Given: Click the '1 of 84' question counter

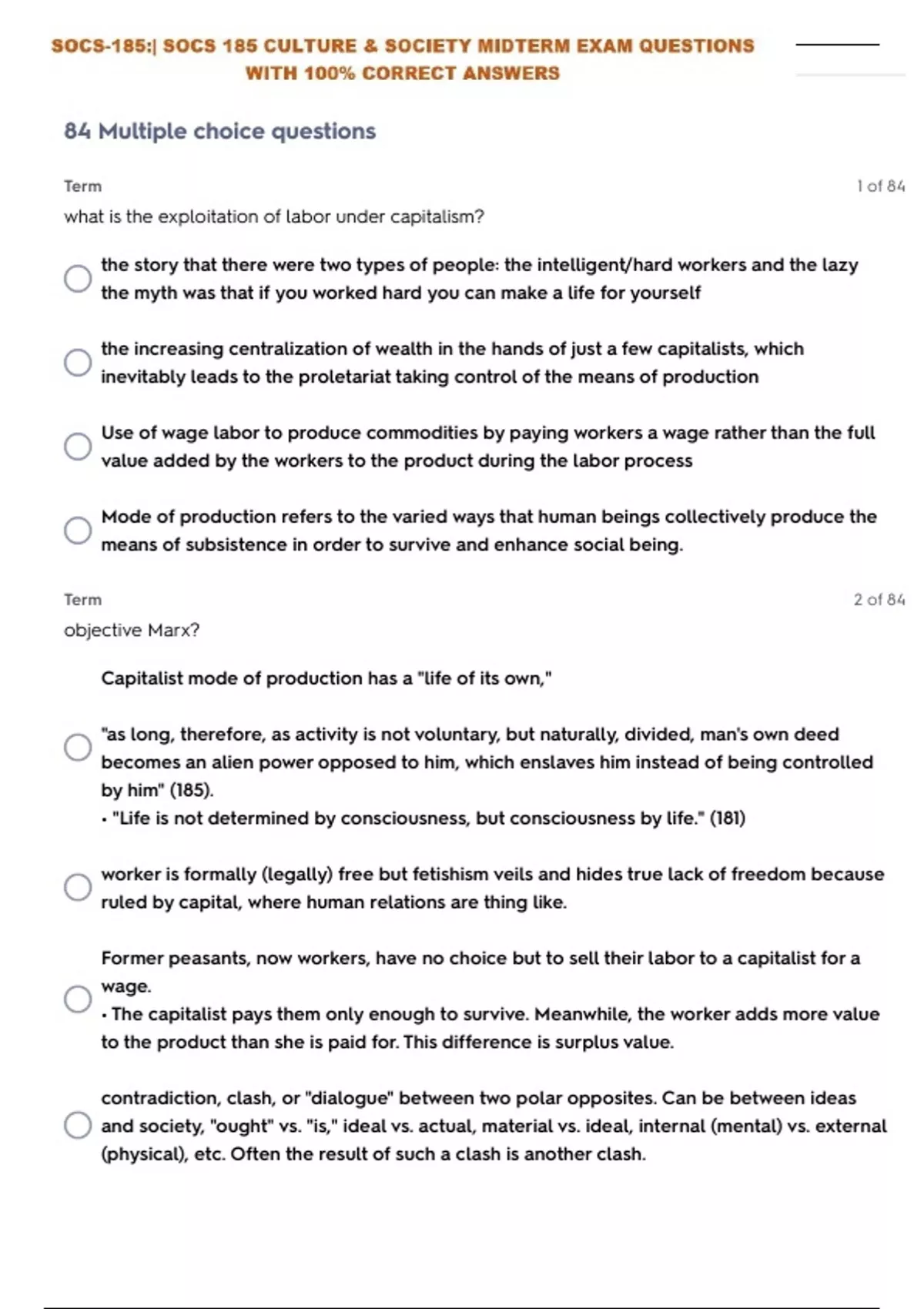Looking at the screenshot, I should click(x=880, y=186).
